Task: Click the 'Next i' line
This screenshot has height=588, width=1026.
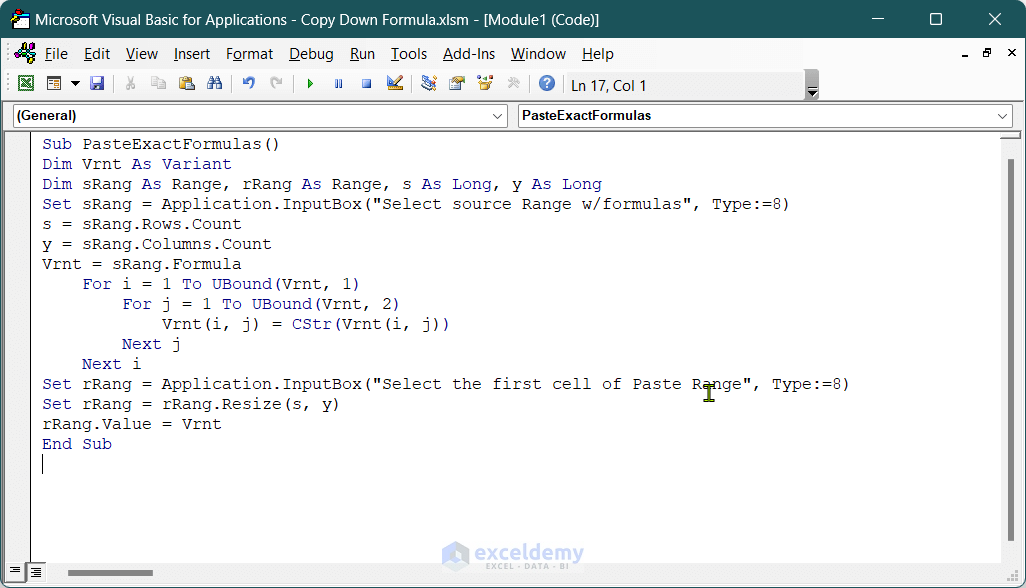Action: (111, 364)
